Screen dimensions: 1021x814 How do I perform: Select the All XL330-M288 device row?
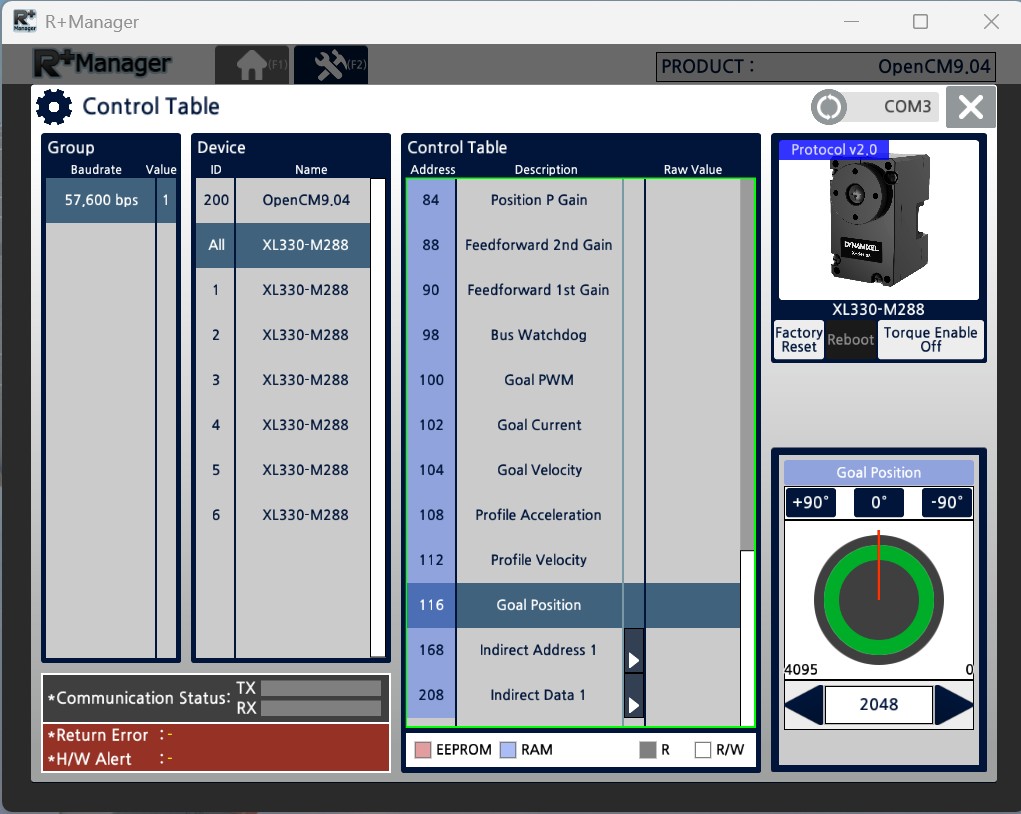tap(283, 246)
